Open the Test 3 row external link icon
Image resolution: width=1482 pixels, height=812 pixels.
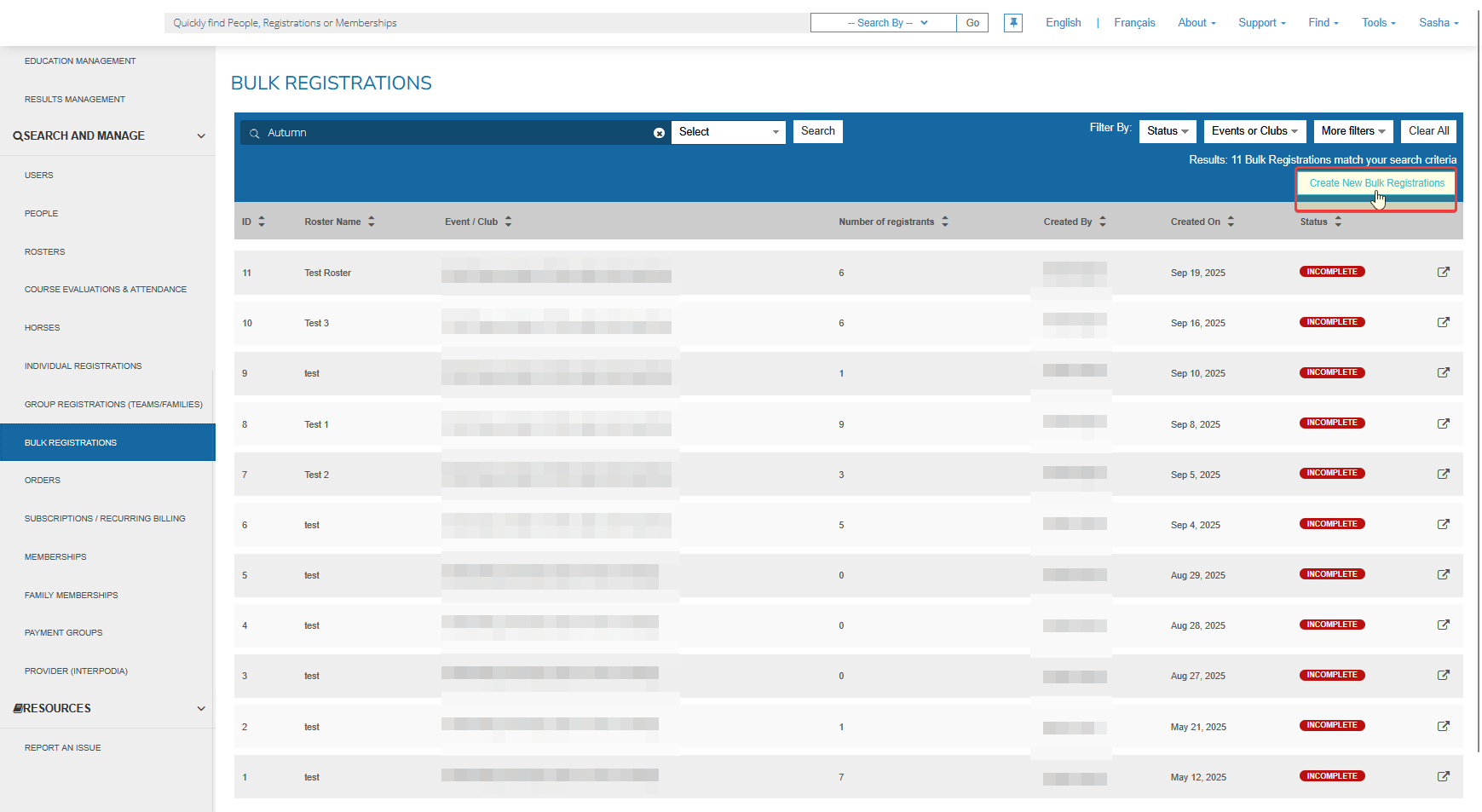click(1443, 323)
